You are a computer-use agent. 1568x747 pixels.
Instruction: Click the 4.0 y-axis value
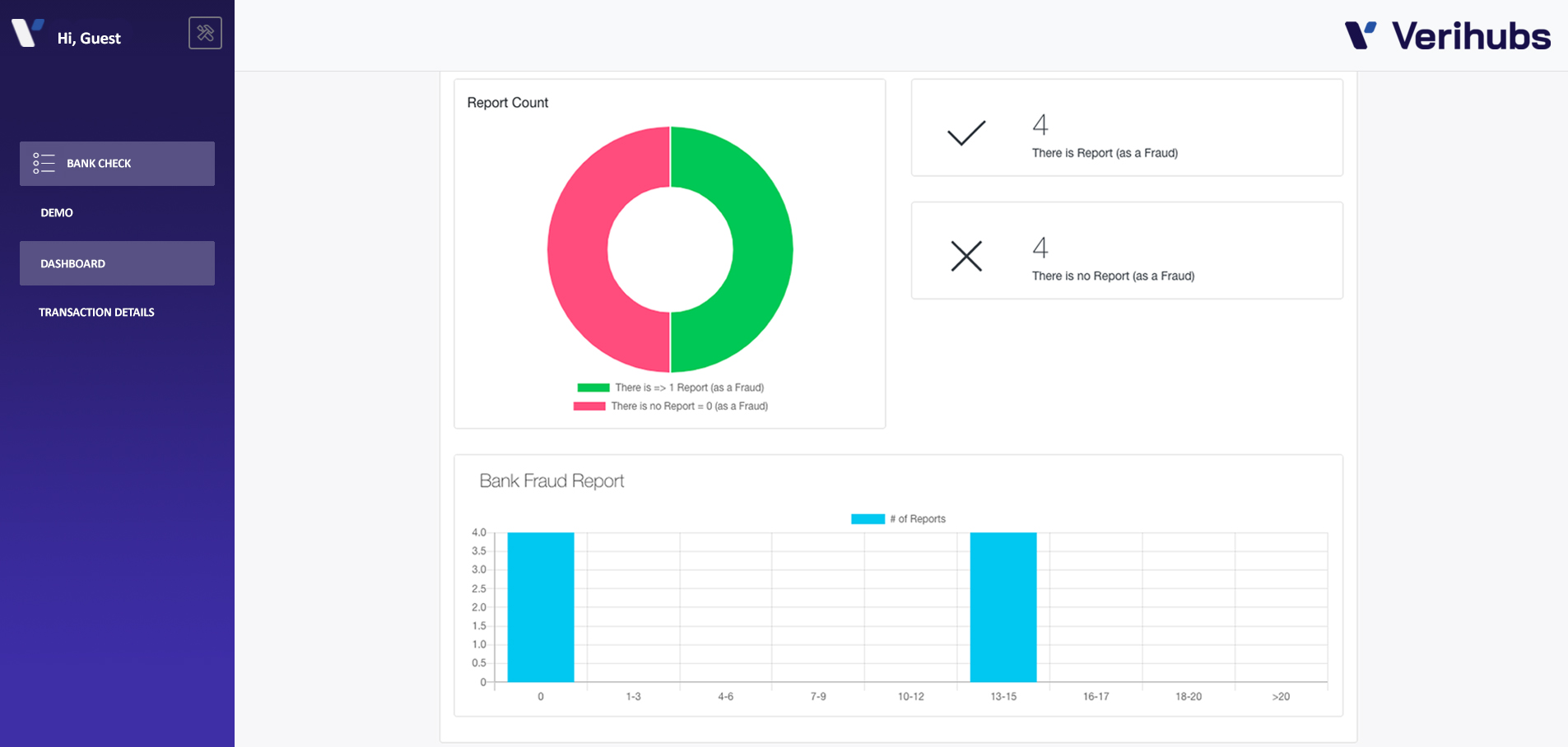(x=479, y=532)
